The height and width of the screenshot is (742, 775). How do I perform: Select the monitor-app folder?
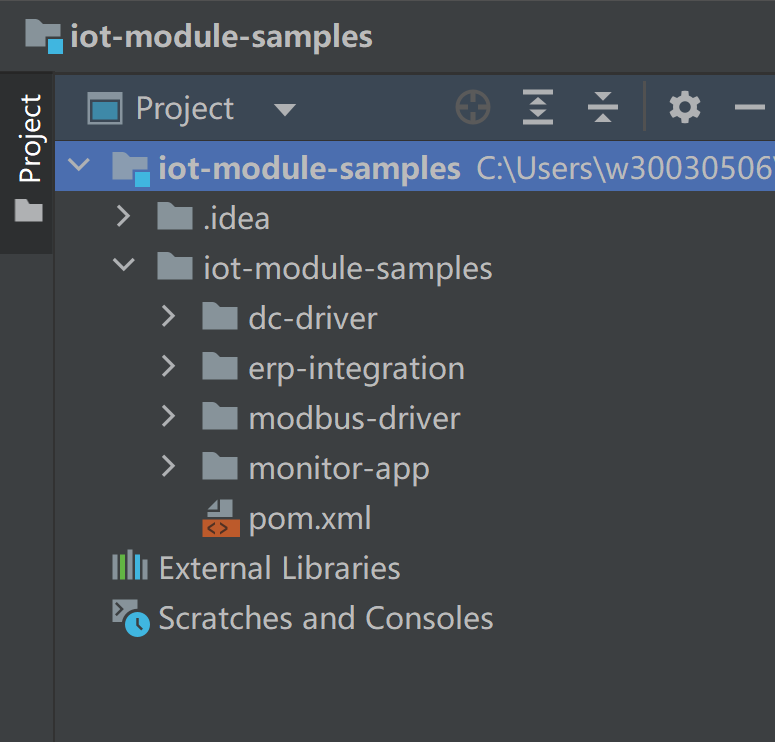(x=338, y=468)
